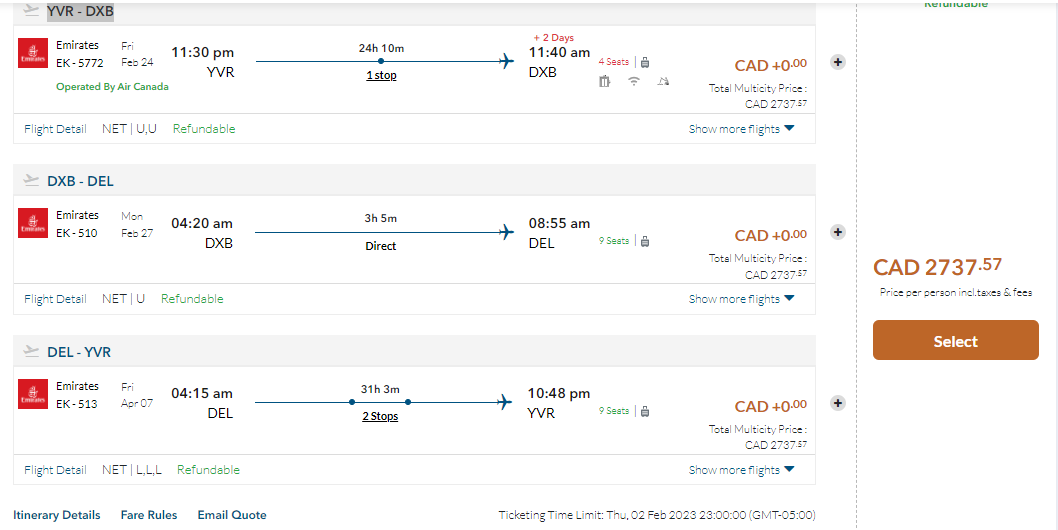The image size is (1058, 530).
Task: Click the luggage icon on the DXB-DEL flight
Action: [x=645, y=241]
